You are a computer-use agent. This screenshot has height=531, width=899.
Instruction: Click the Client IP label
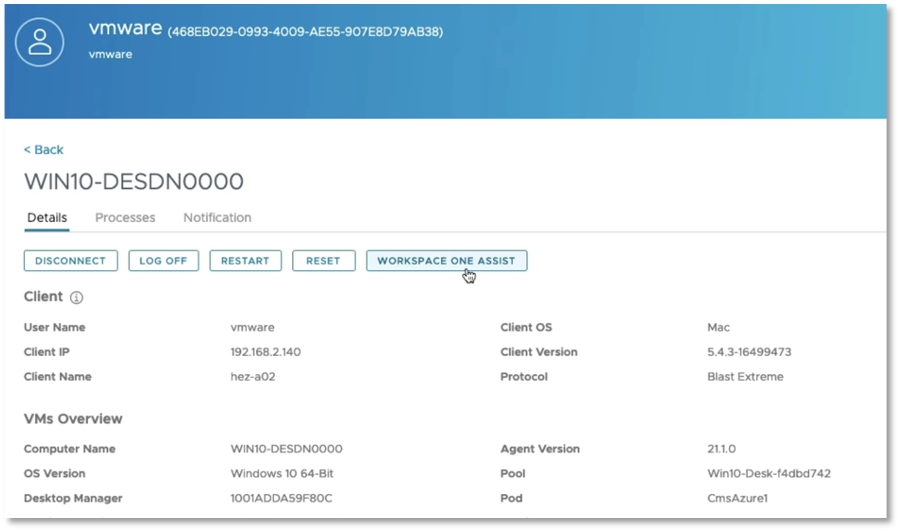coord(46,352)
